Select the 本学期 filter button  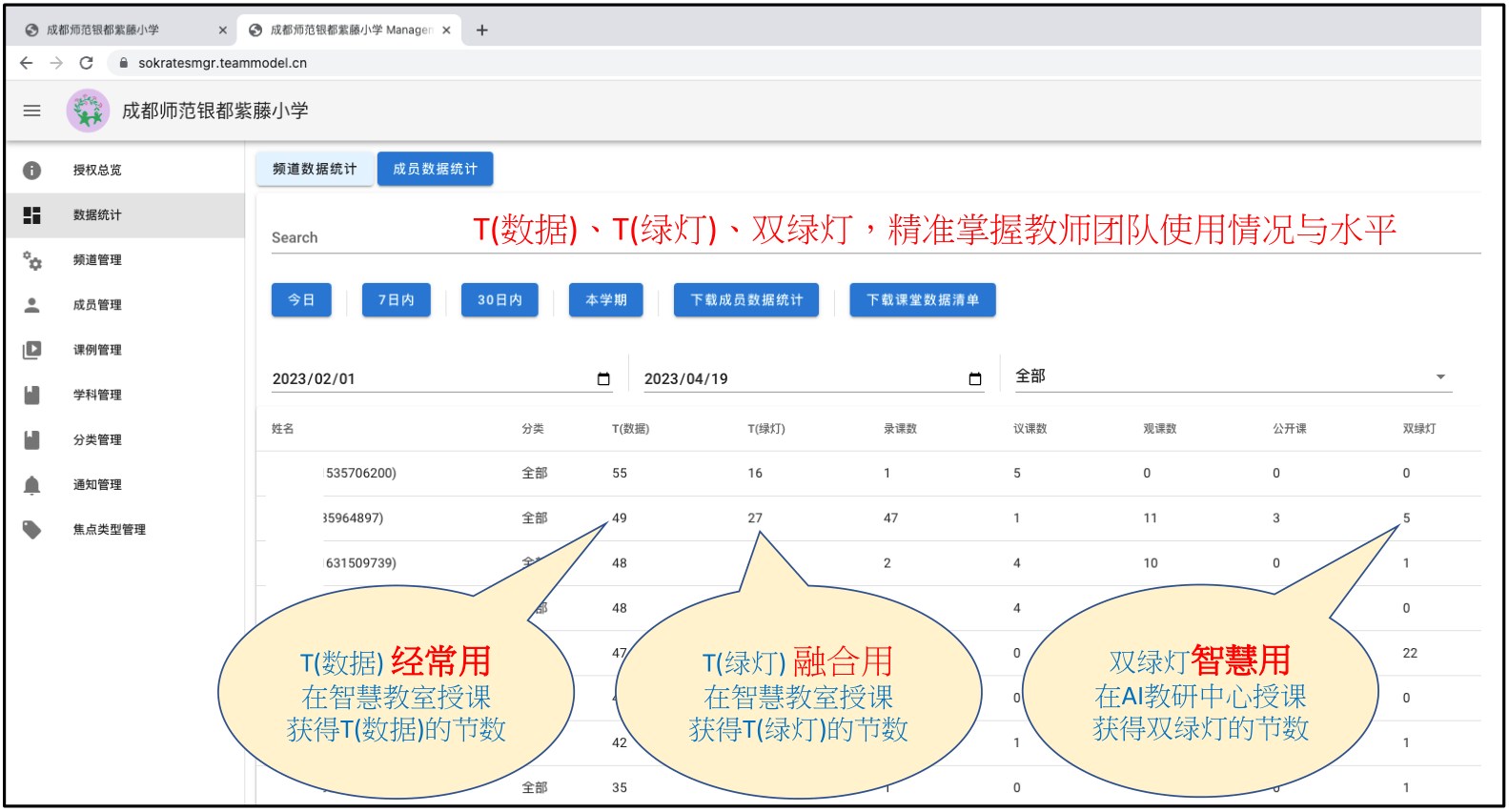[605, 300]
